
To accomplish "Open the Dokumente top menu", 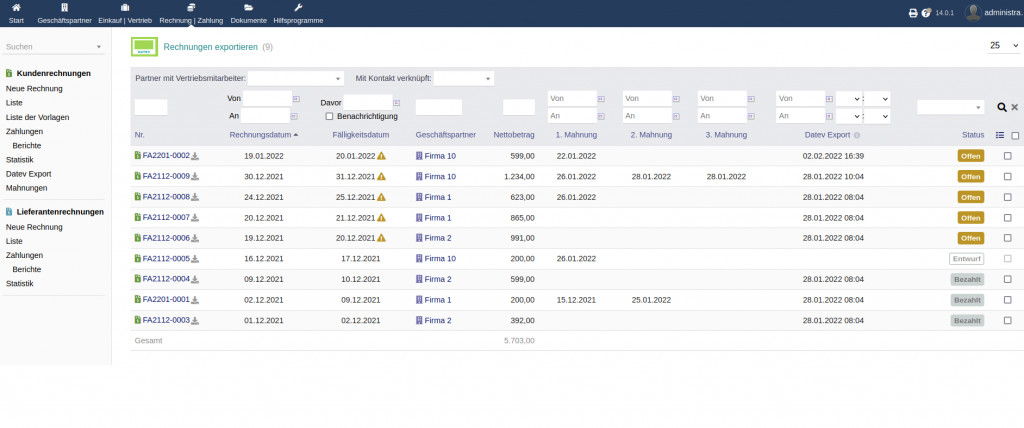I will pos(249,13).
